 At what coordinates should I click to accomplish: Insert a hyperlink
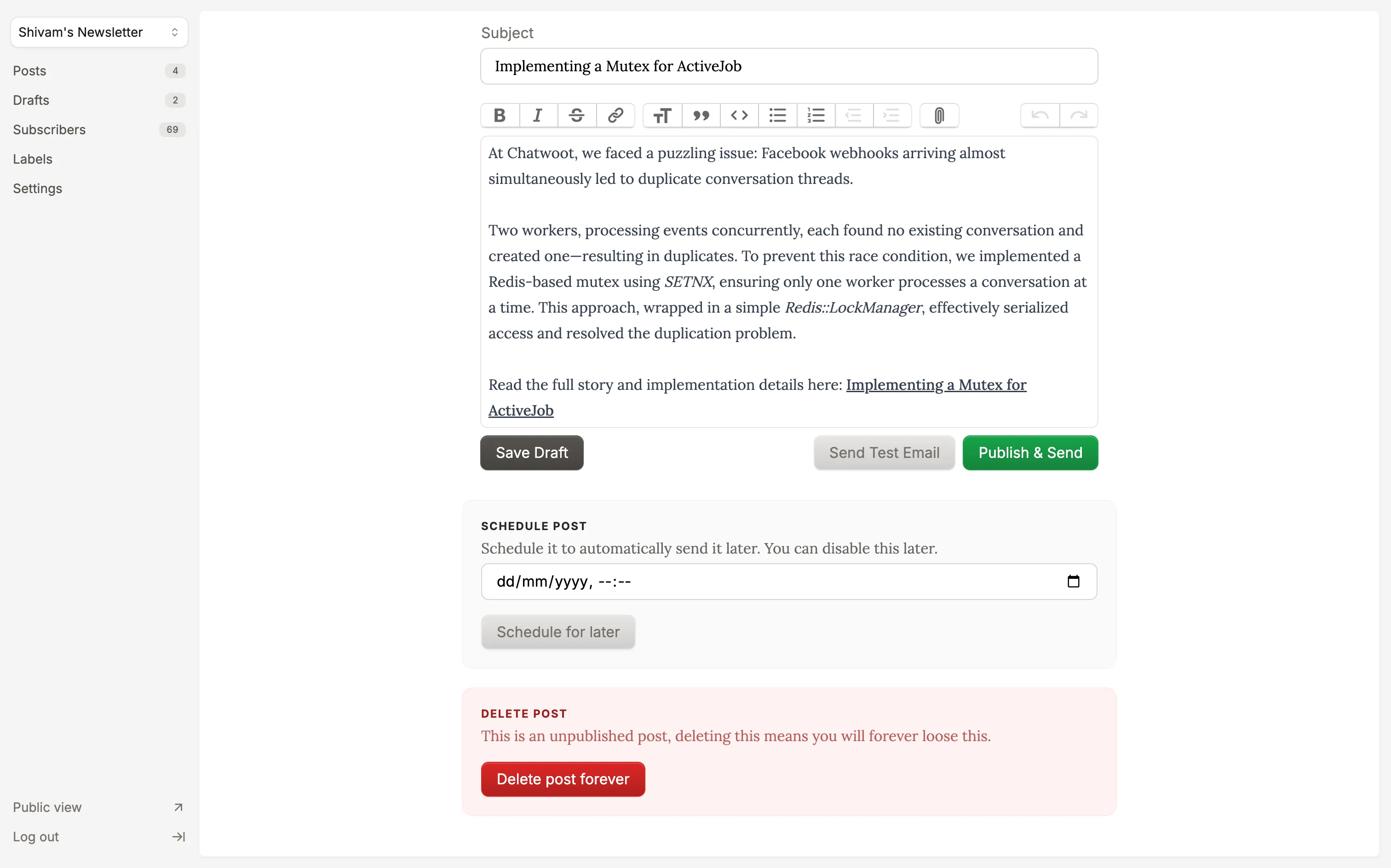[615, 115]
